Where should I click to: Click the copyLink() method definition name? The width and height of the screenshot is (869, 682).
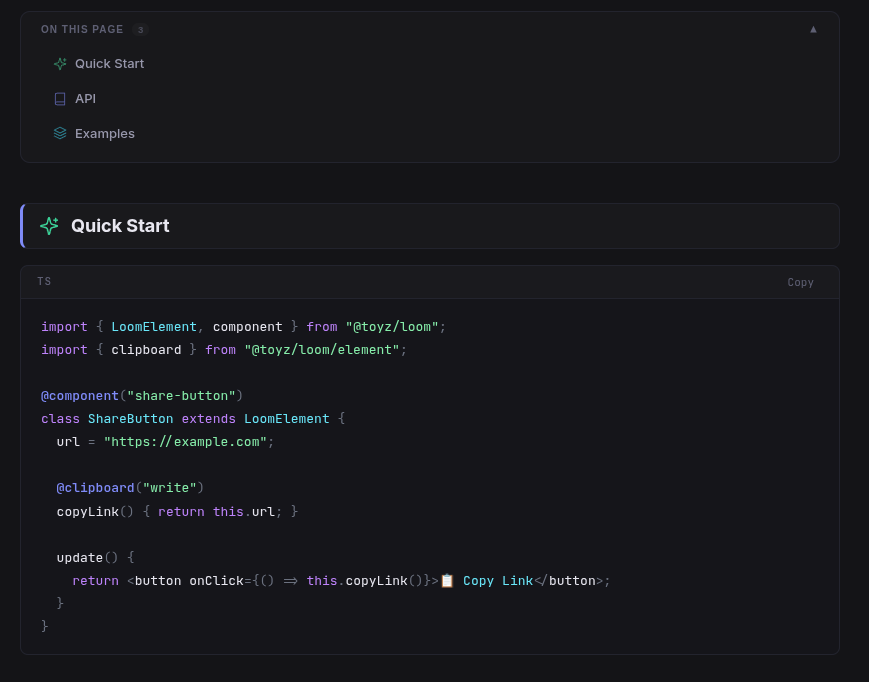coord(88,512)
